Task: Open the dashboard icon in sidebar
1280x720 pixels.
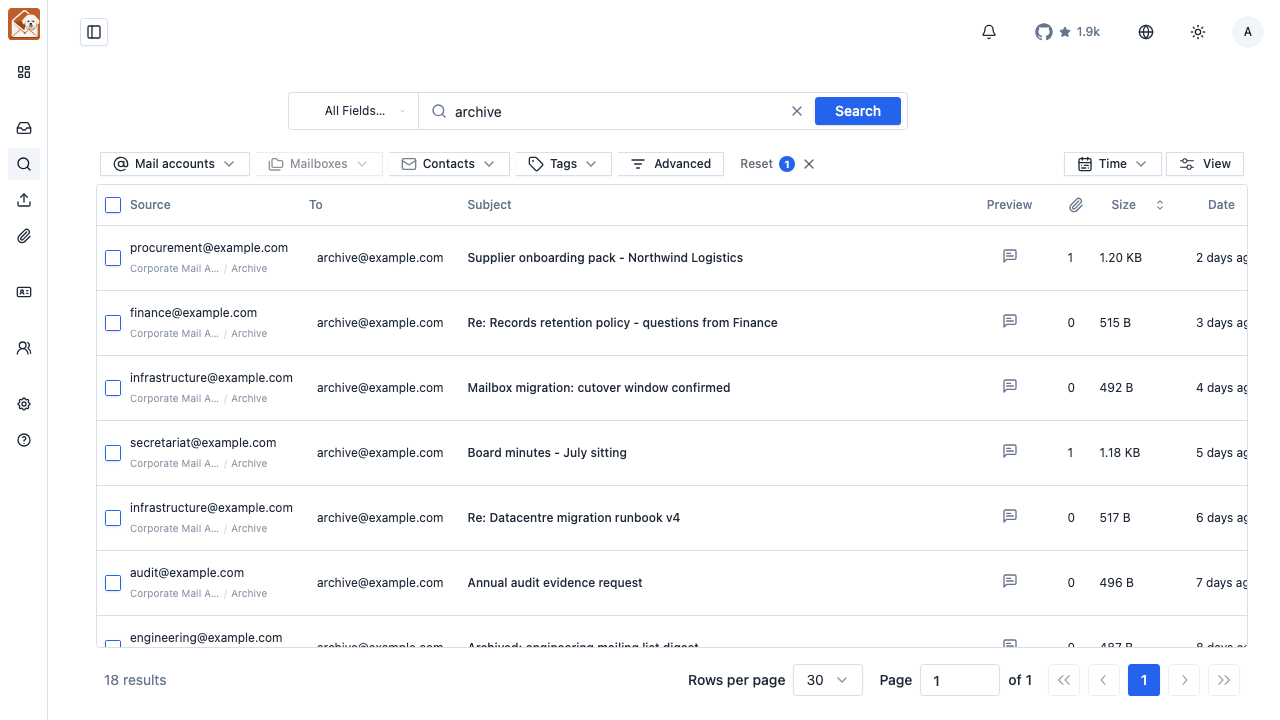Action: (24, 72)
